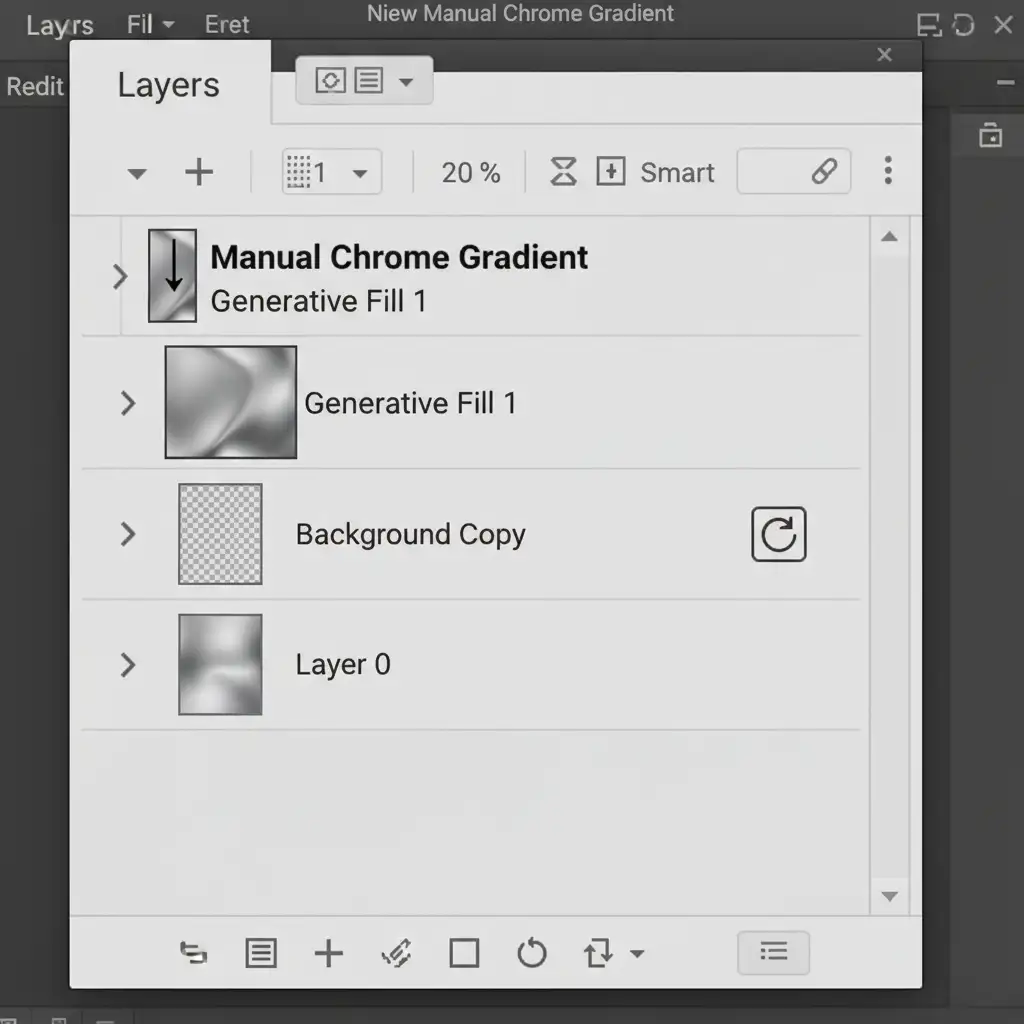Click the circular reset icon in the bottom toolbar
This screenshot has height=1024, width=1024.
point(531,953)
